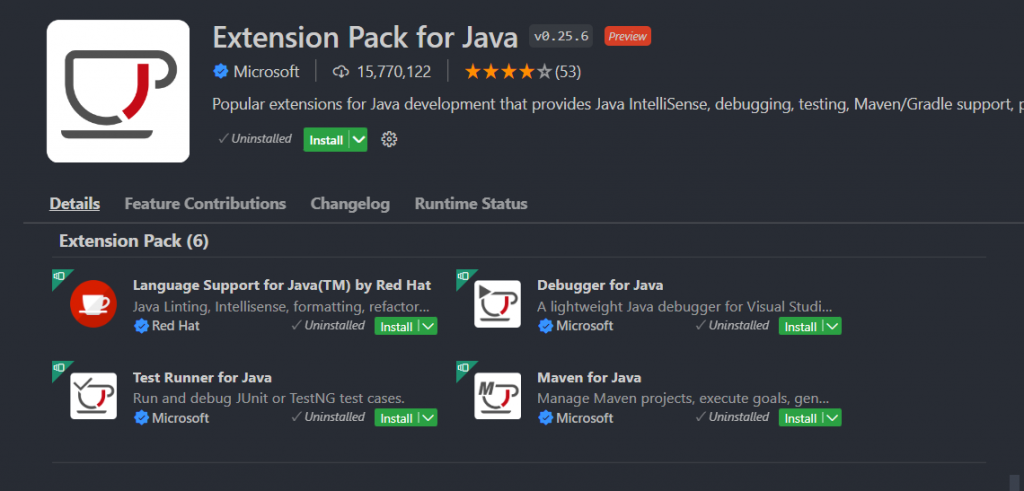
Task: Click the Manage Maven projects description text
Action: coord(683,398)
